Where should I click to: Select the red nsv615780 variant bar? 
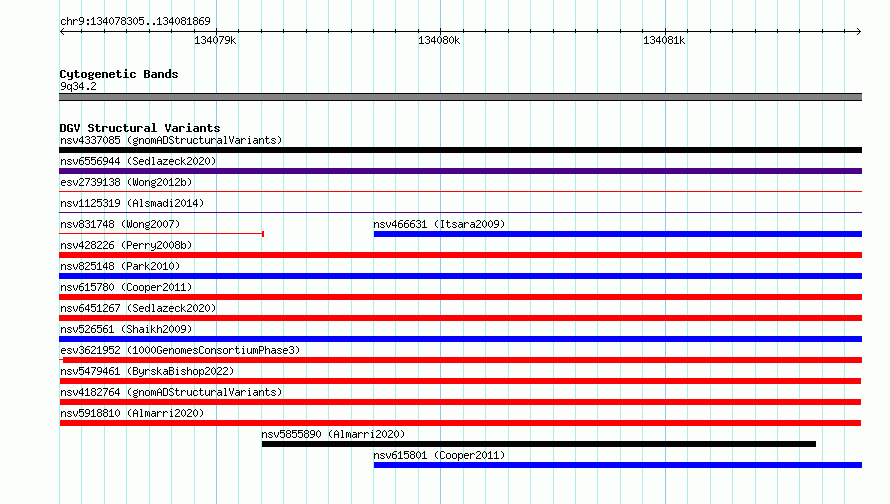460,297
